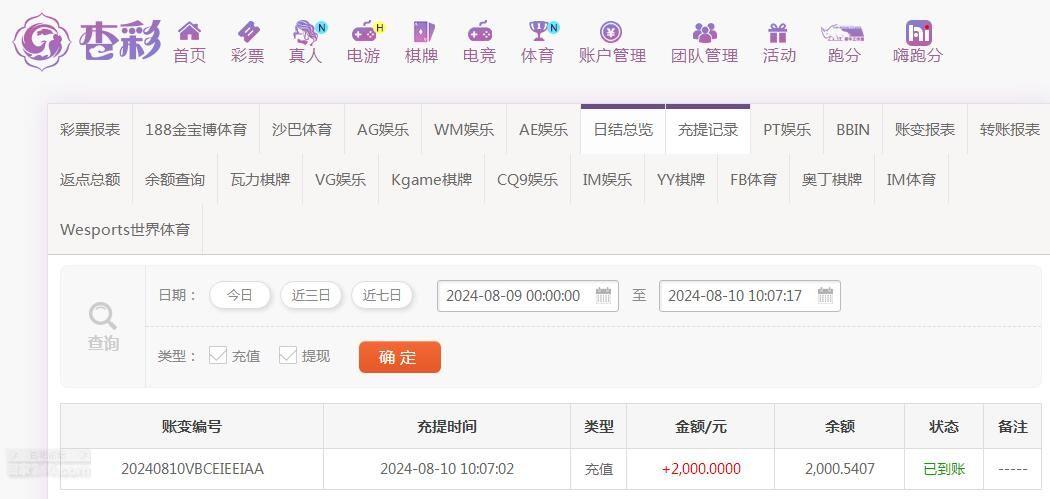Click the green 已到账 status
This screenshot has height=499, width=1050.
(x=944, y=469)
